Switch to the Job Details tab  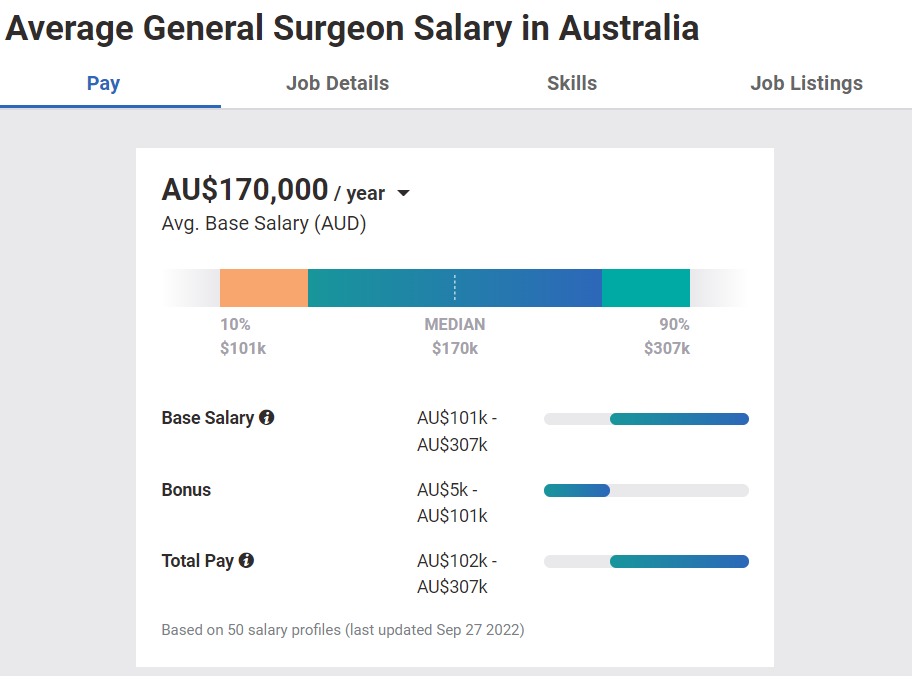pyautogui.click(x=337, y=84)
